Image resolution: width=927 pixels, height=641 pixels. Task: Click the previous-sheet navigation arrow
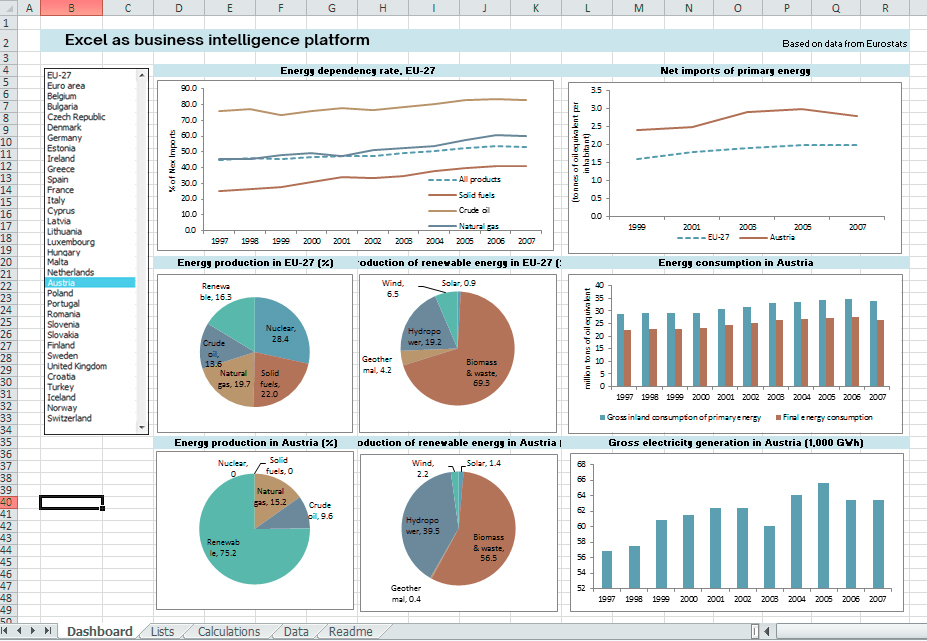(19, 632)
